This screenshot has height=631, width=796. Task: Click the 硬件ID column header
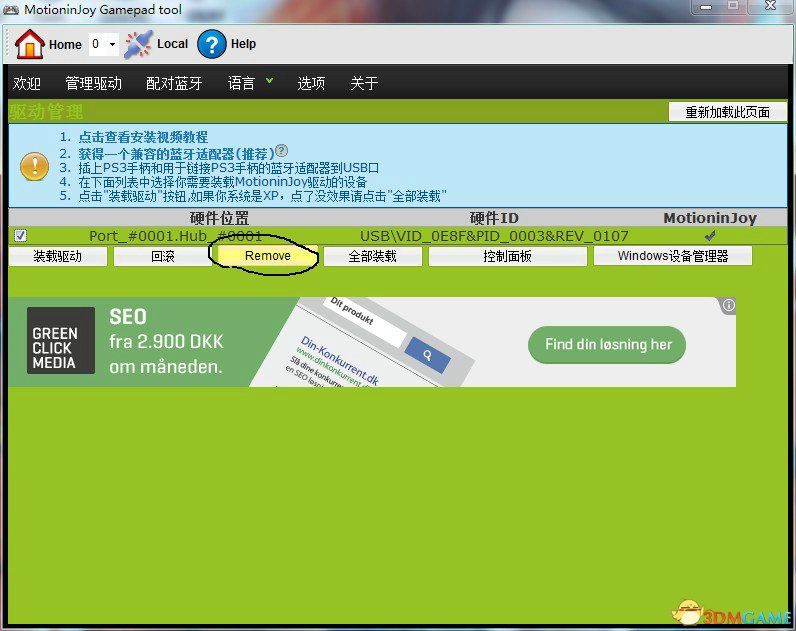point(494,218)
